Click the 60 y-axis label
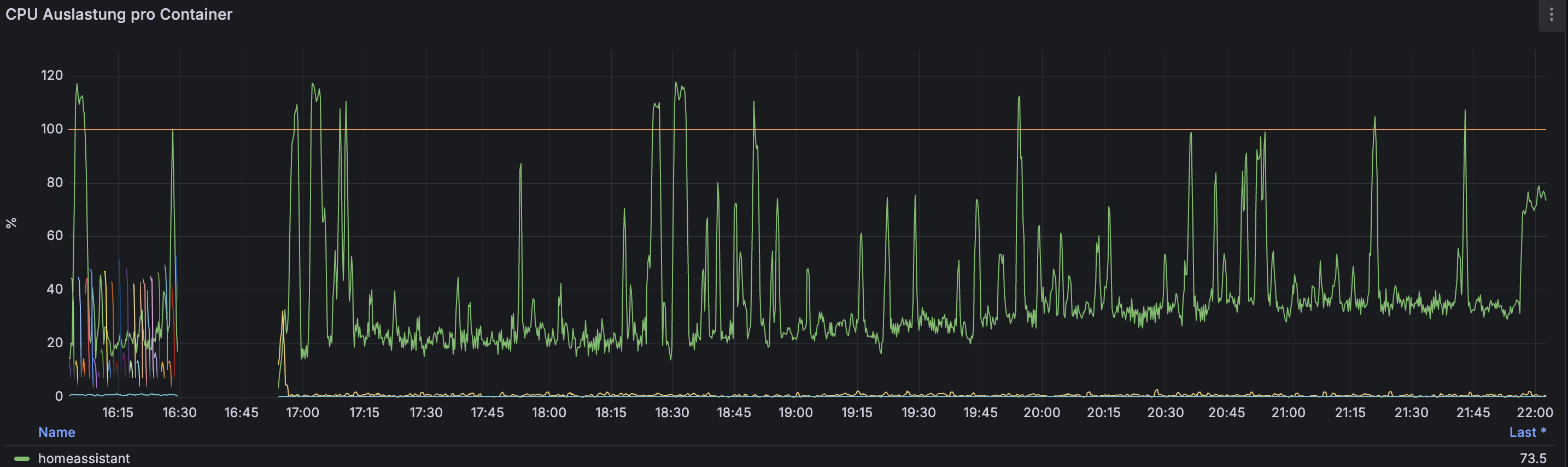 pyautogui.click(x=55, y=236)
